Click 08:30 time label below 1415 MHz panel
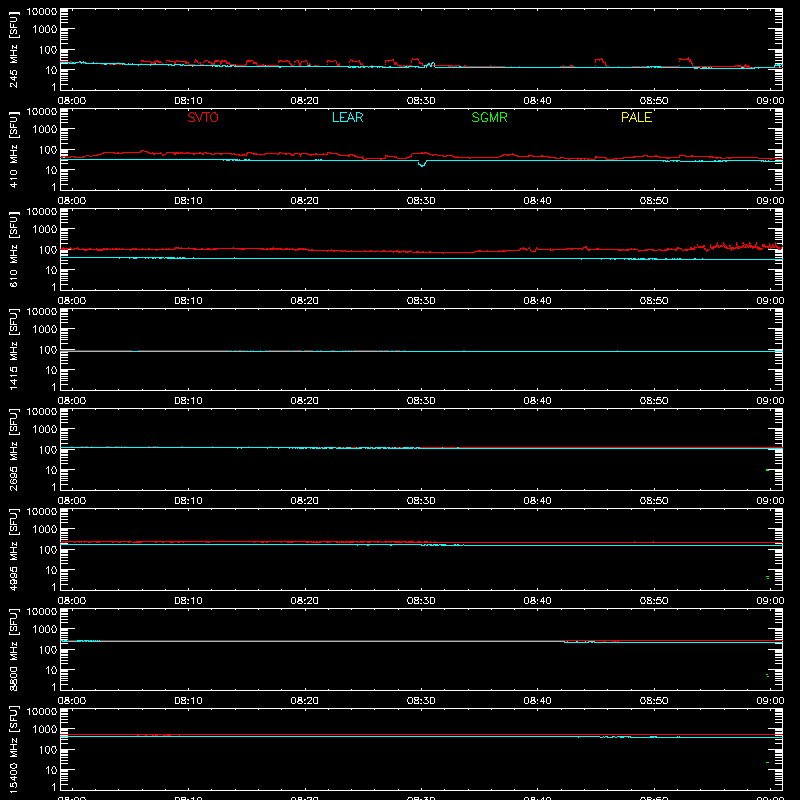 421,401
